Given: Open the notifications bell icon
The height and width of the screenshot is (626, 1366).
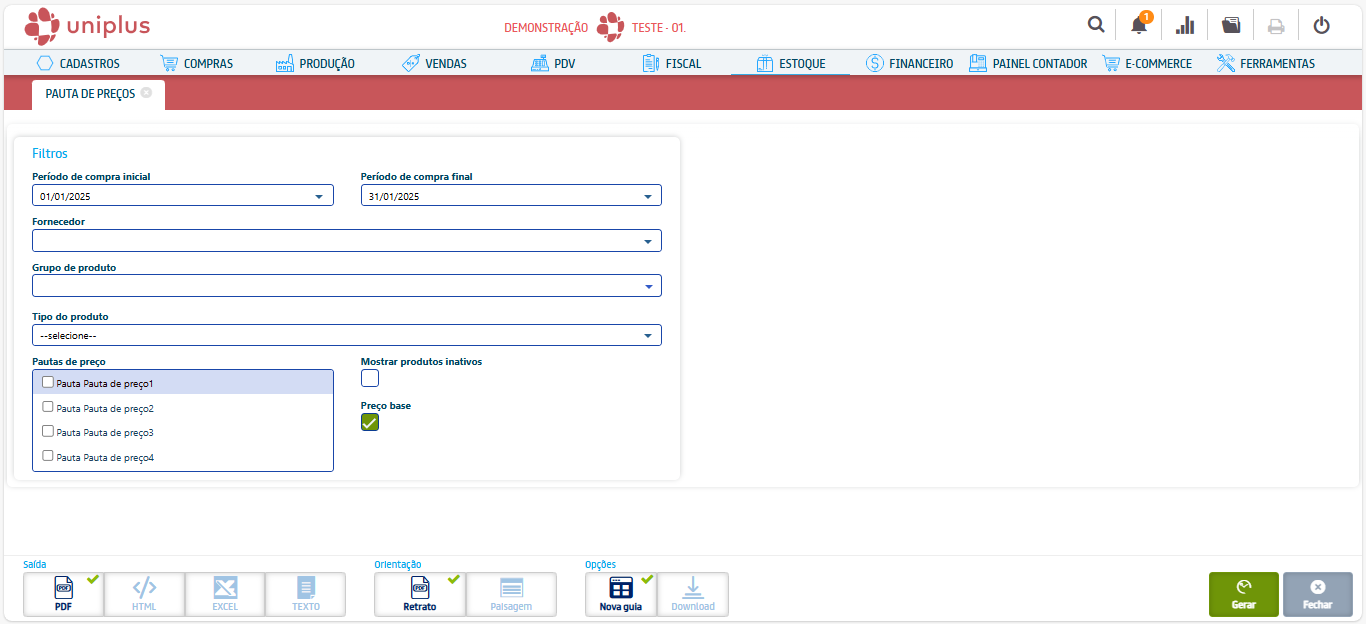Looking at the screenshot, I should point(1139,25).
